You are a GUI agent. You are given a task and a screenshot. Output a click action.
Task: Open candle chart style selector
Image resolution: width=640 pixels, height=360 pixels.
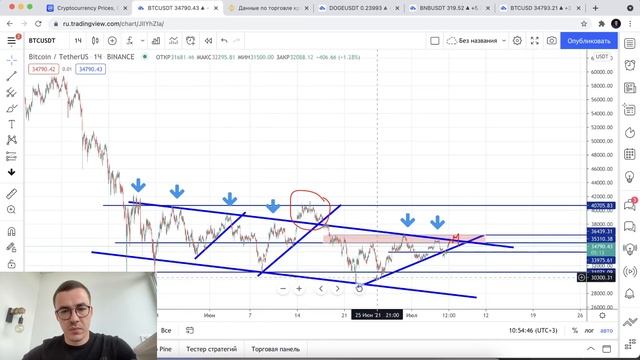click(95, 40)
